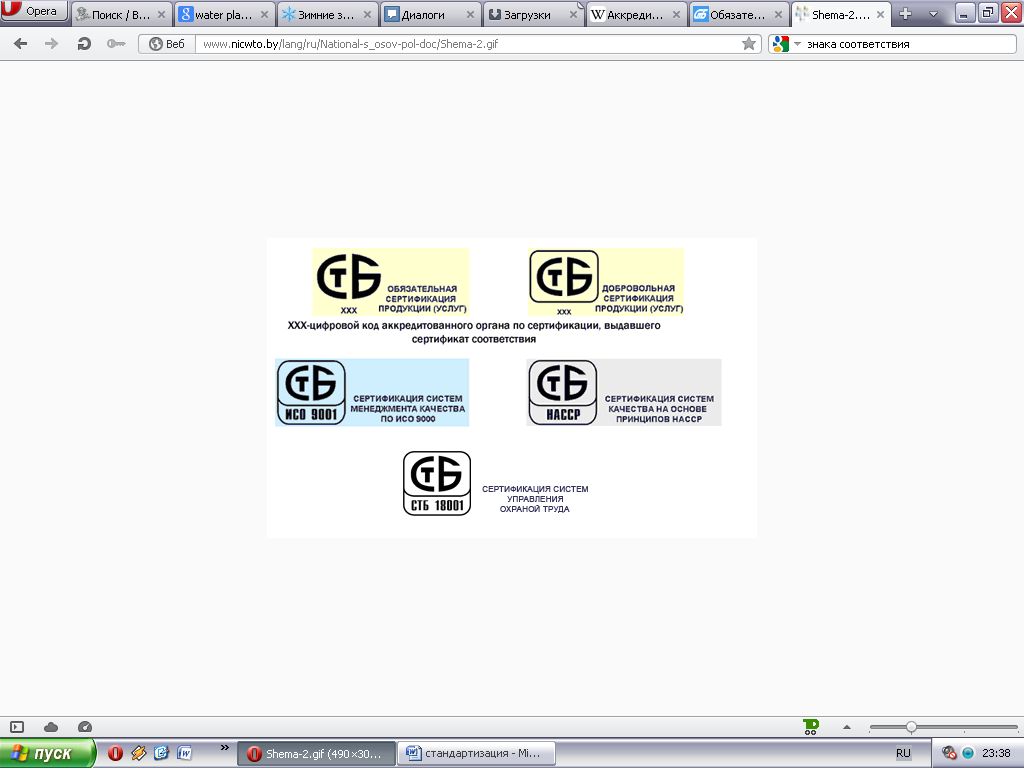This screenshot has height=768, width=1024.
Task: Switch to the Загрузки tab
Action: tap(534, 14)
